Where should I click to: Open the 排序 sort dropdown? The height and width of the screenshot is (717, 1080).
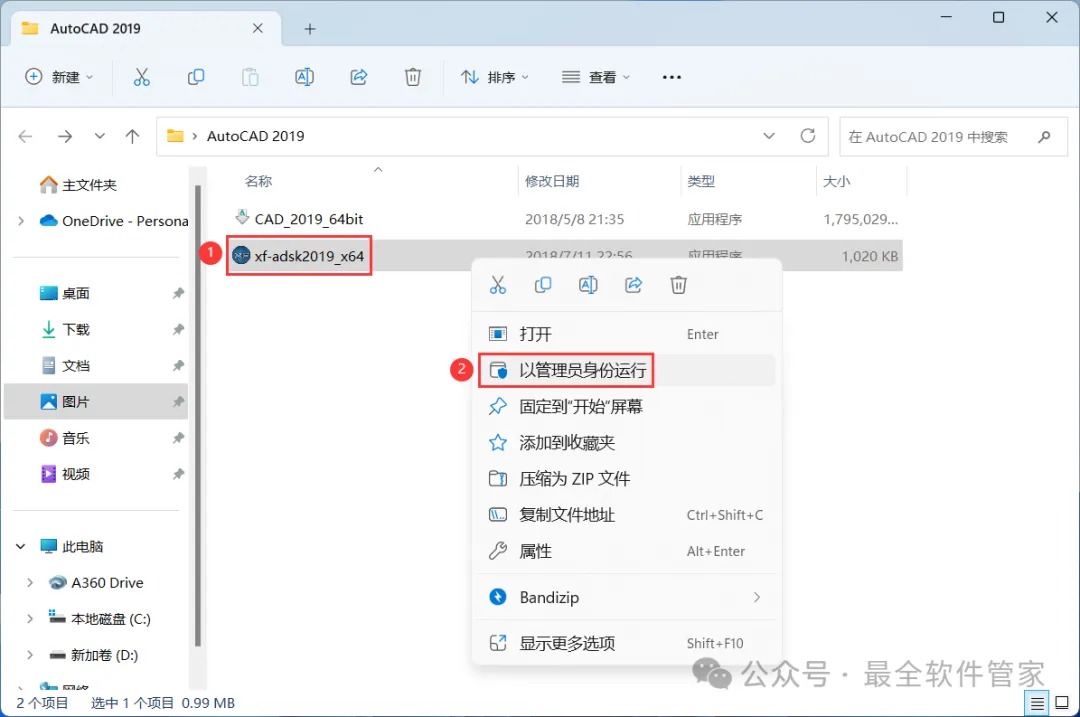495,77
